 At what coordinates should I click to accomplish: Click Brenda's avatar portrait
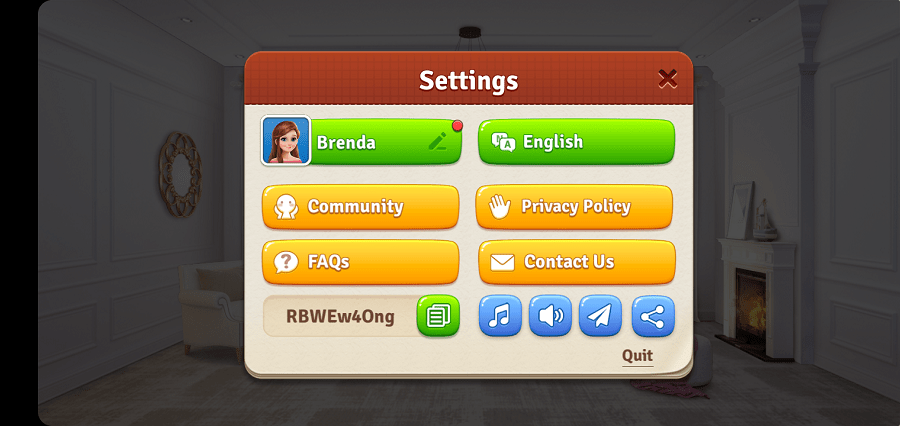pyautogui.click(x=286, y=141)
